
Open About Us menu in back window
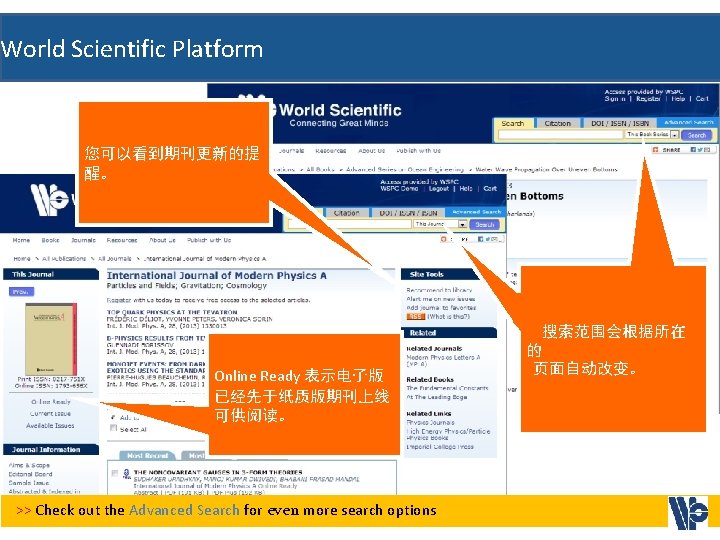pos(371,151)
